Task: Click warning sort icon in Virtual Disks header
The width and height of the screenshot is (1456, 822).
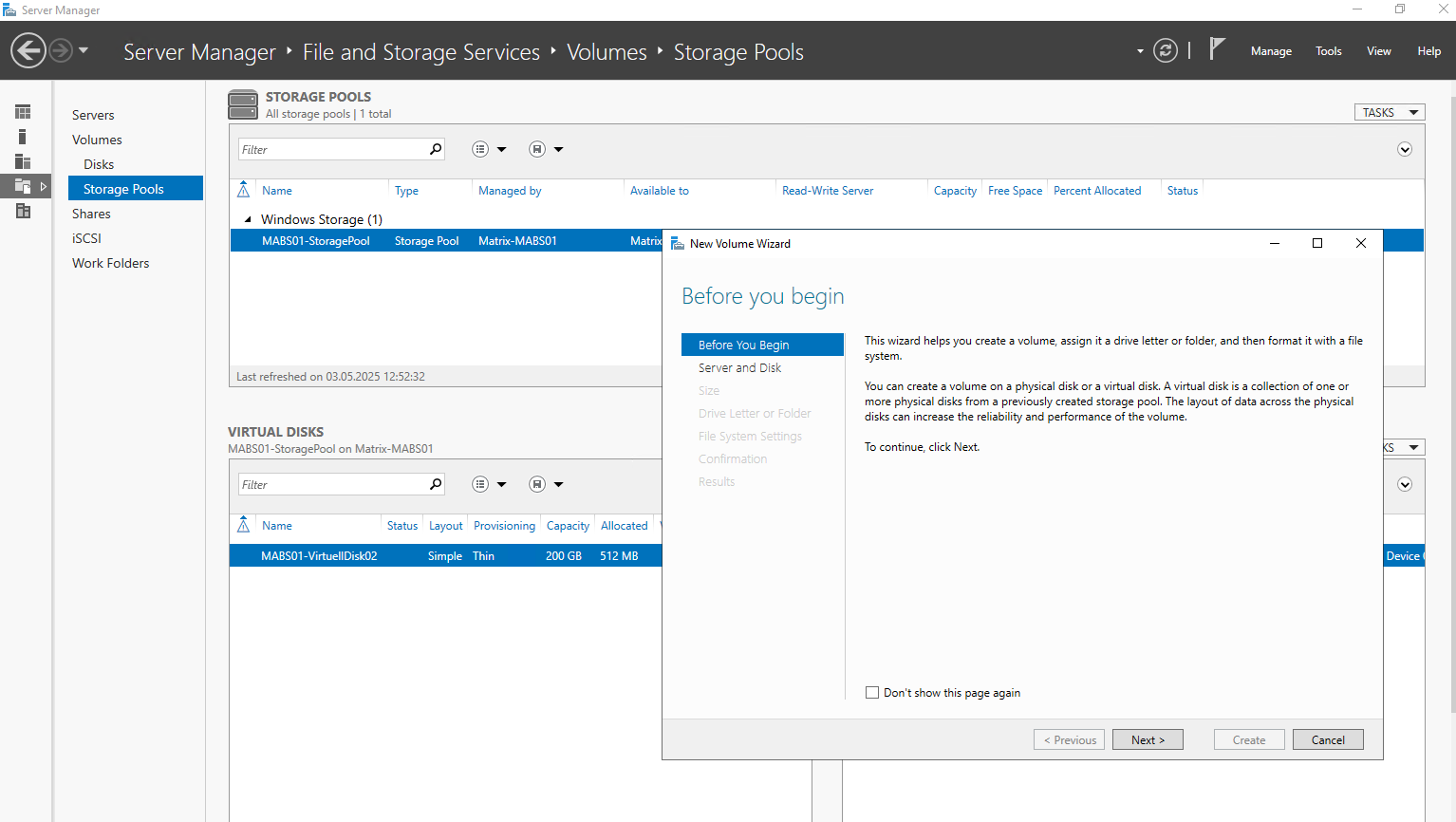Action: [244, 525]
